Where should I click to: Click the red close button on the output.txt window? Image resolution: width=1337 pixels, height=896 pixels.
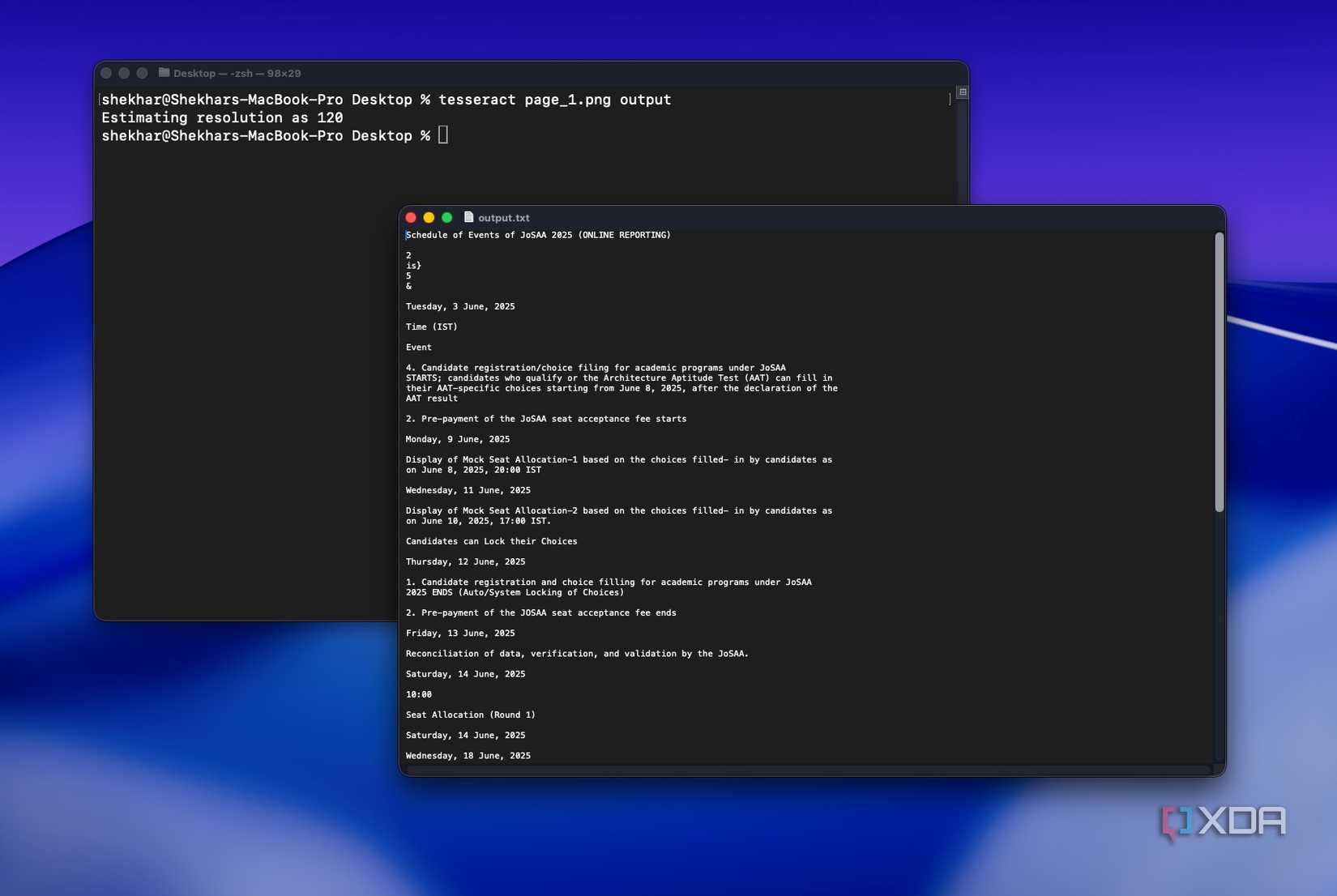click(x=410, y=217)
